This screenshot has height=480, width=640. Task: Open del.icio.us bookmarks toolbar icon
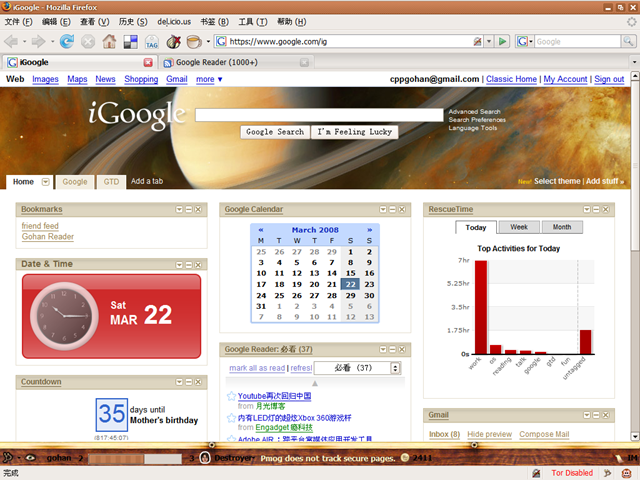(x=131, y=42)
